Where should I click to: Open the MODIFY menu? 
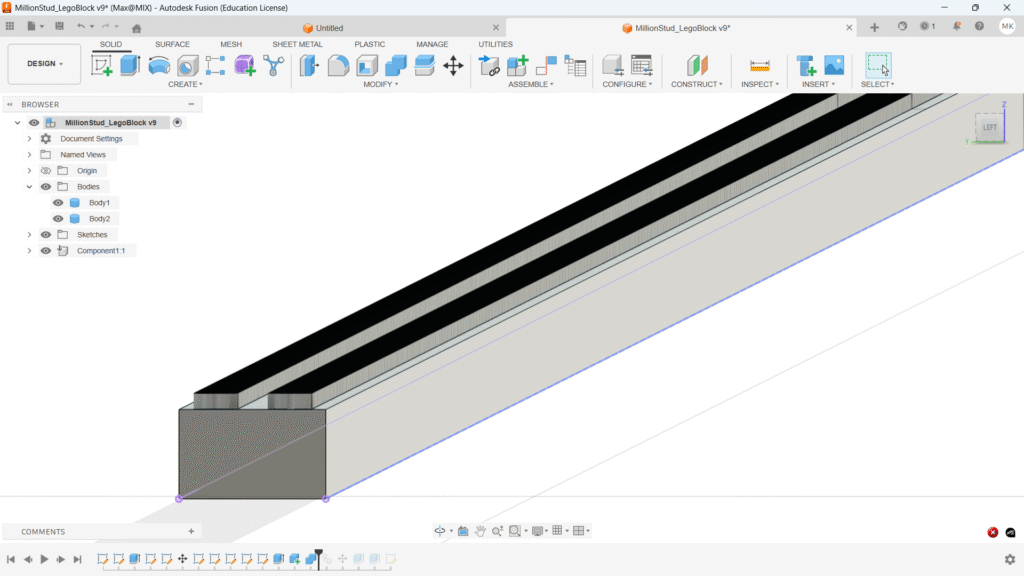[x=380, y=85]
